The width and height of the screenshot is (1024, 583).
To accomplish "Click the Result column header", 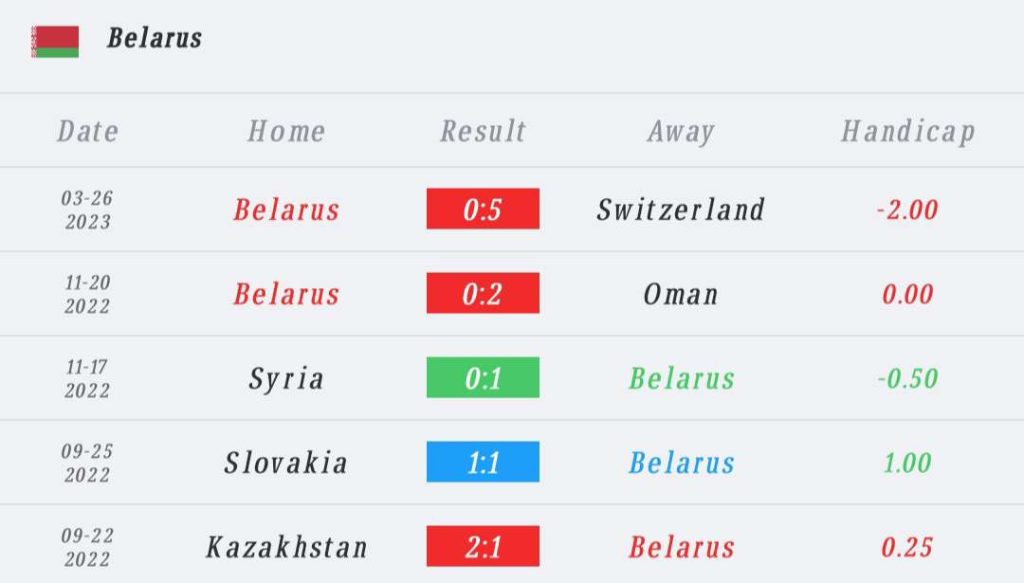I will pos(483,131).
